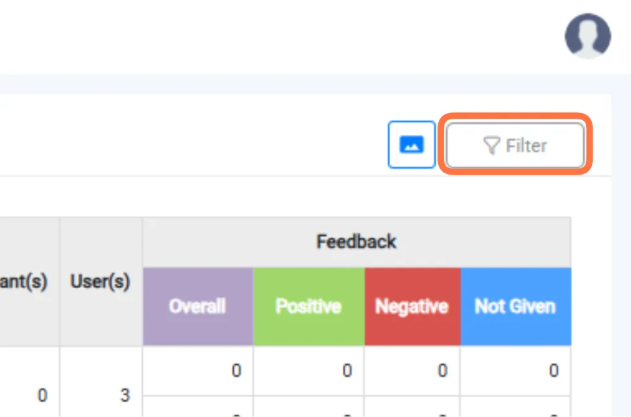This screenshot has height=417, width=631.
Task: Click the funnel icon inside Filter button
Action: click(491, 146)
